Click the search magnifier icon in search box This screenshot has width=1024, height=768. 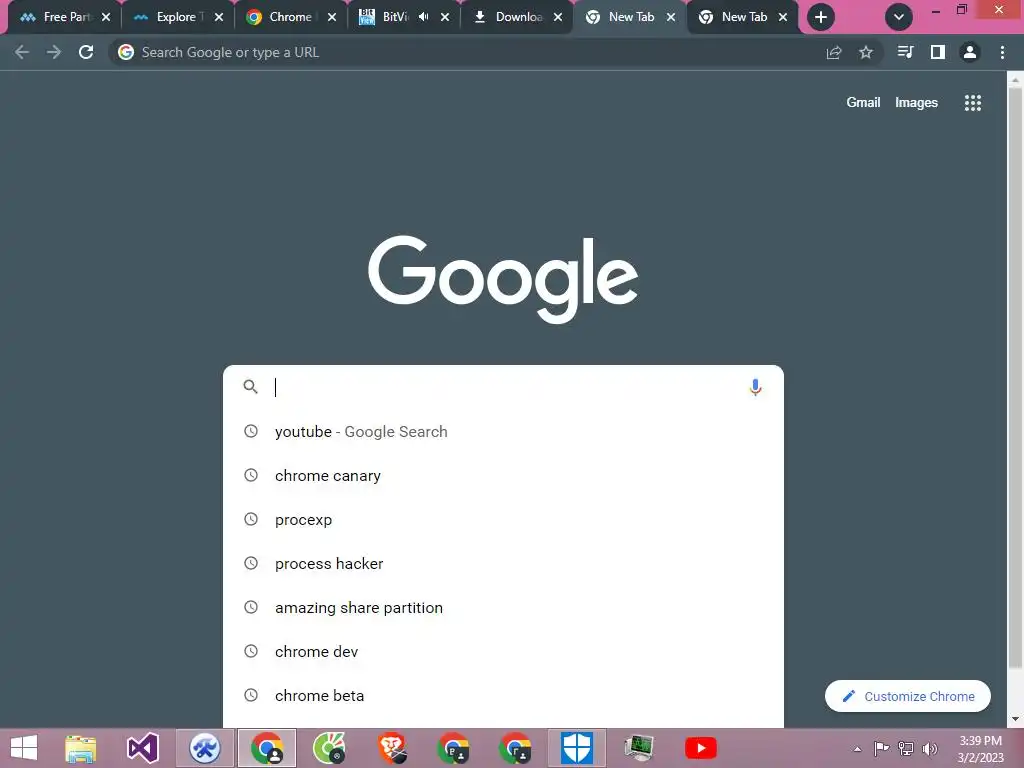251,387
